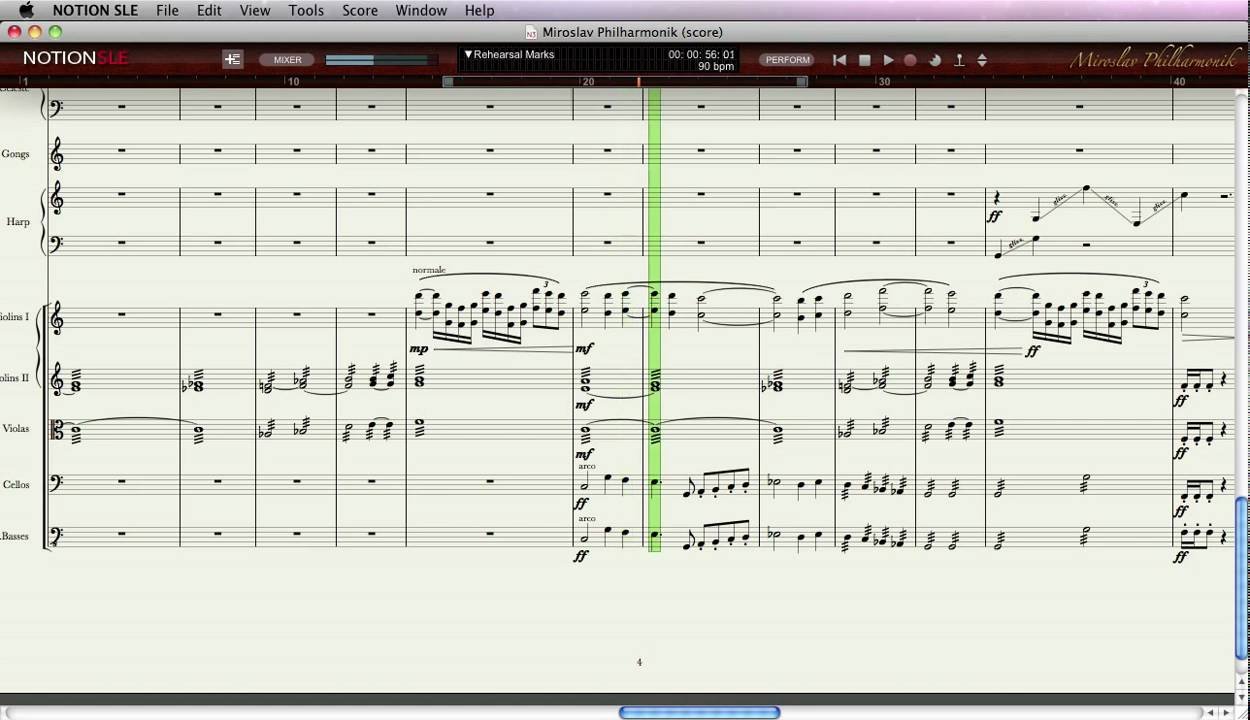Screen dimensions: 1250x720
Task: Select the Violins I staff label
Action: tap(15, 317)
